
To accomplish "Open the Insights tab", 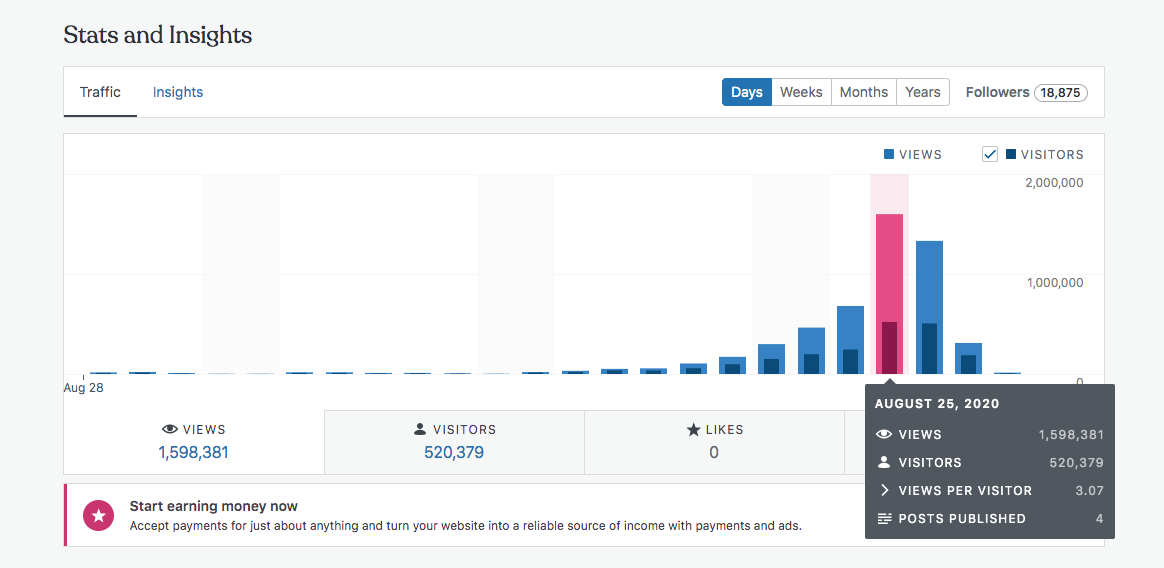I will click(178, 92).
